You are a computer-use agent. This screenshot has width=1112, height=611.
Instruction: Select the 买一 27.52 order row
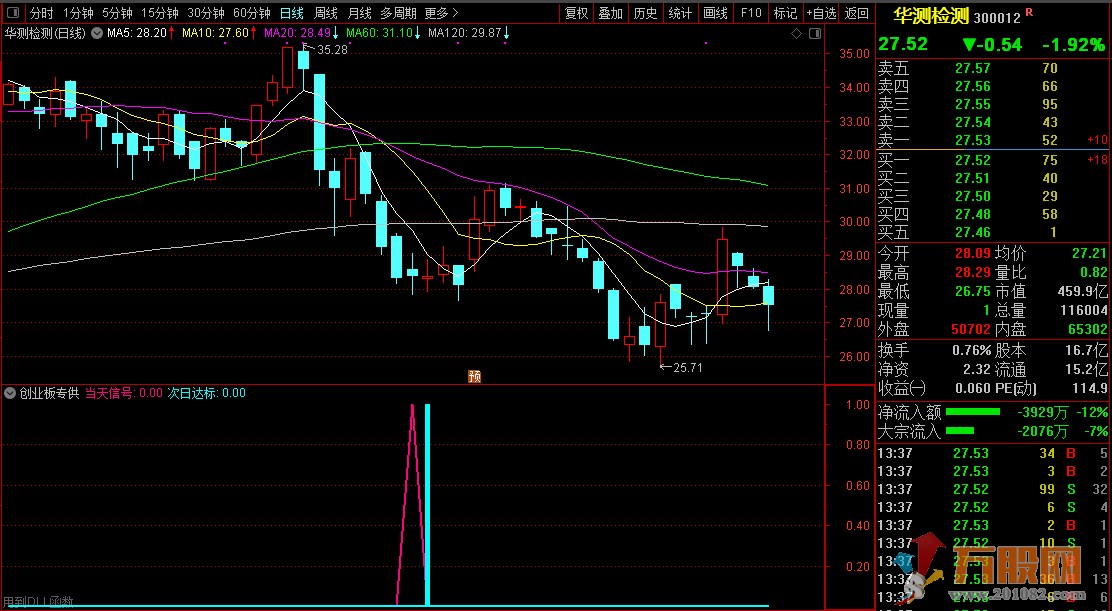point(993,160)
